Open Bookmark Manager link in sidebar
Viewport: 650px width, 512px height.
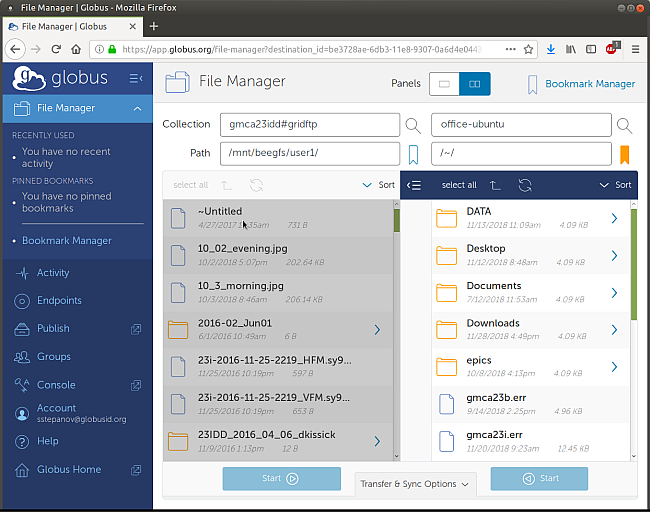[67, 241]
